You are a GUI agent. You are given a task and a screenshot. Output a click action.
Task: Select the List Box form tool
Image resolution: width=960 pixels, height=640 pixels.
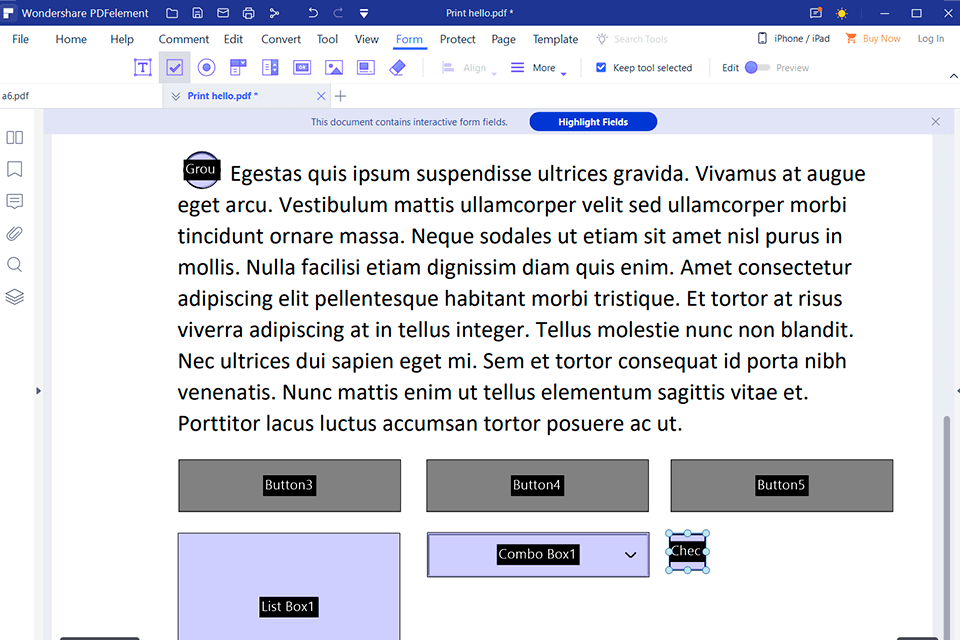coord(270,67)
